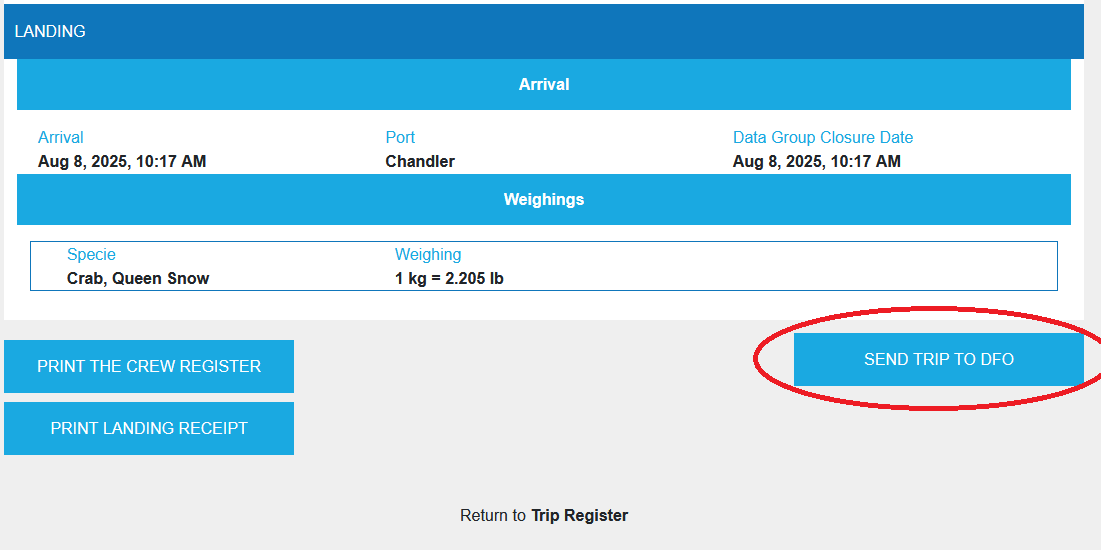
Task: Click the SEND TRIP TO DFO button
Action: tap(938, 360)
